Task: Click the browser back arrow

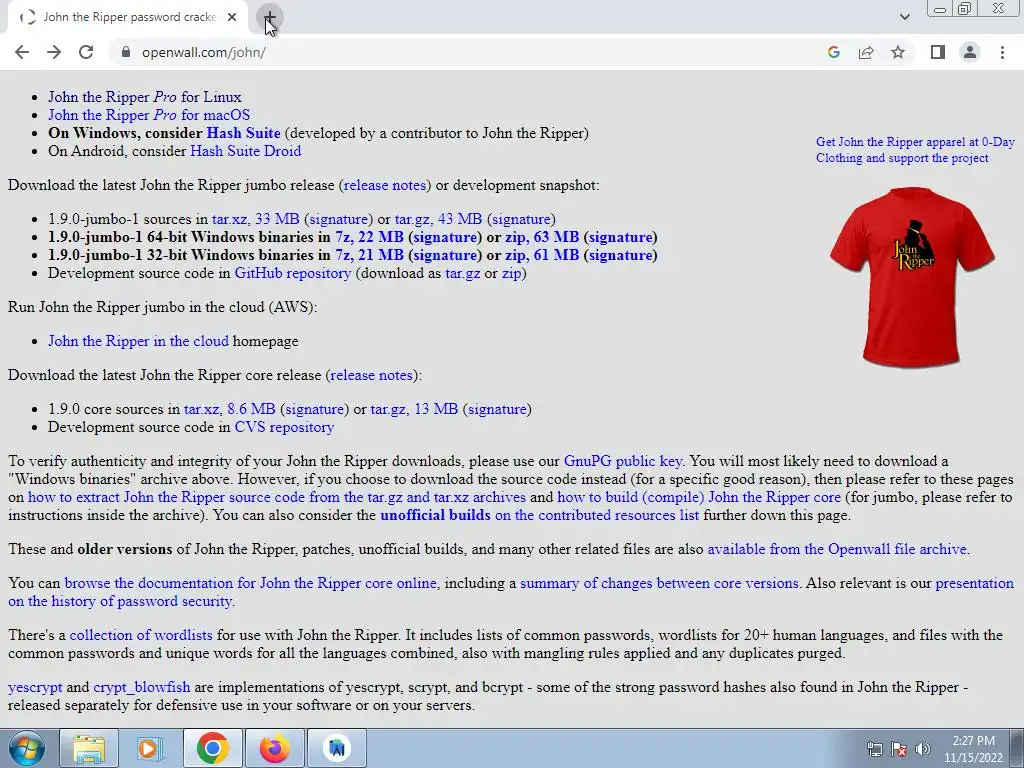Action: pos(22,52)
